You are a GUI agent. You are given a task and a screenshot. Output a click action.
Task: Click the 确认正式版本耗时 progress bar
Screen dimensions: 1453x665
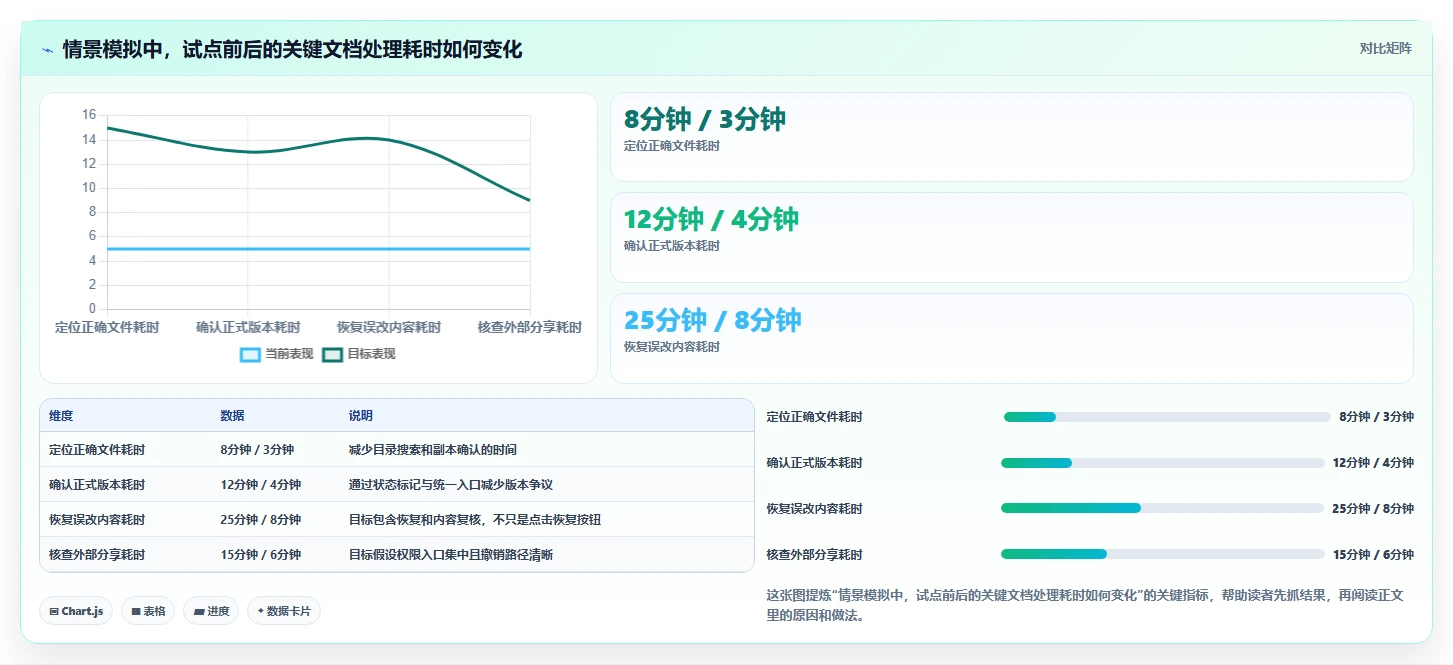click(x=1163, y=463)
